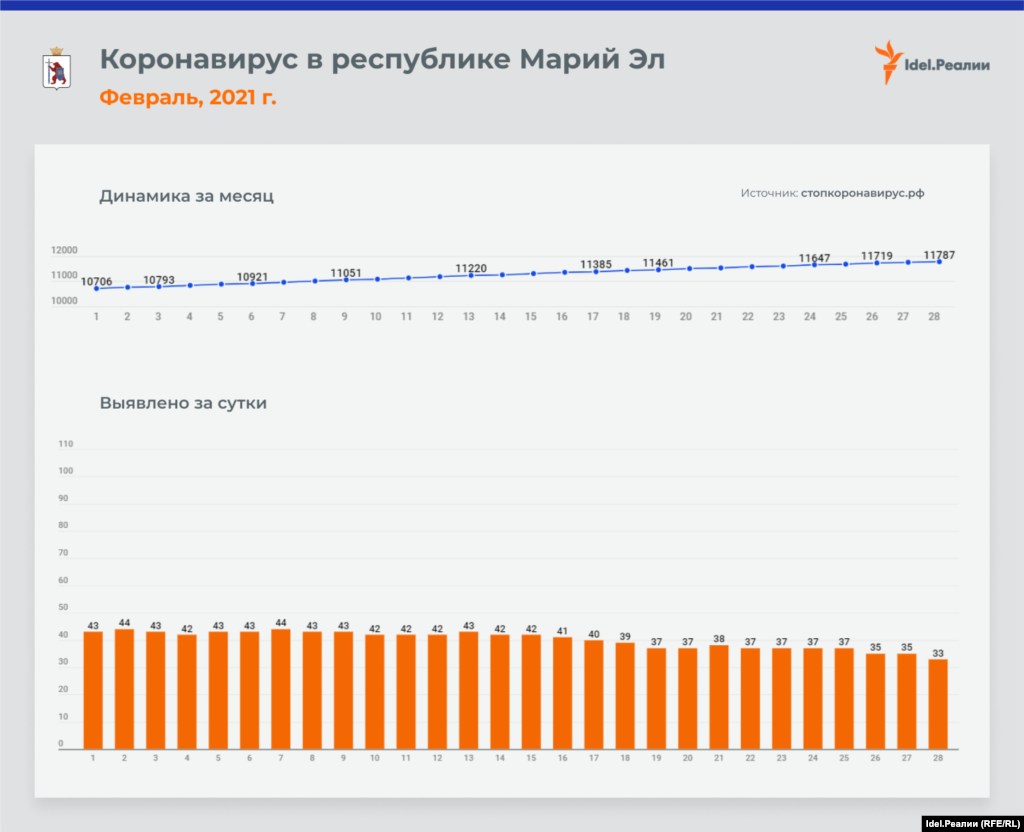Click the "Динамика за месяц" chart heading
This screenshot has height=832, width=1024.
[x=186, y=196]
